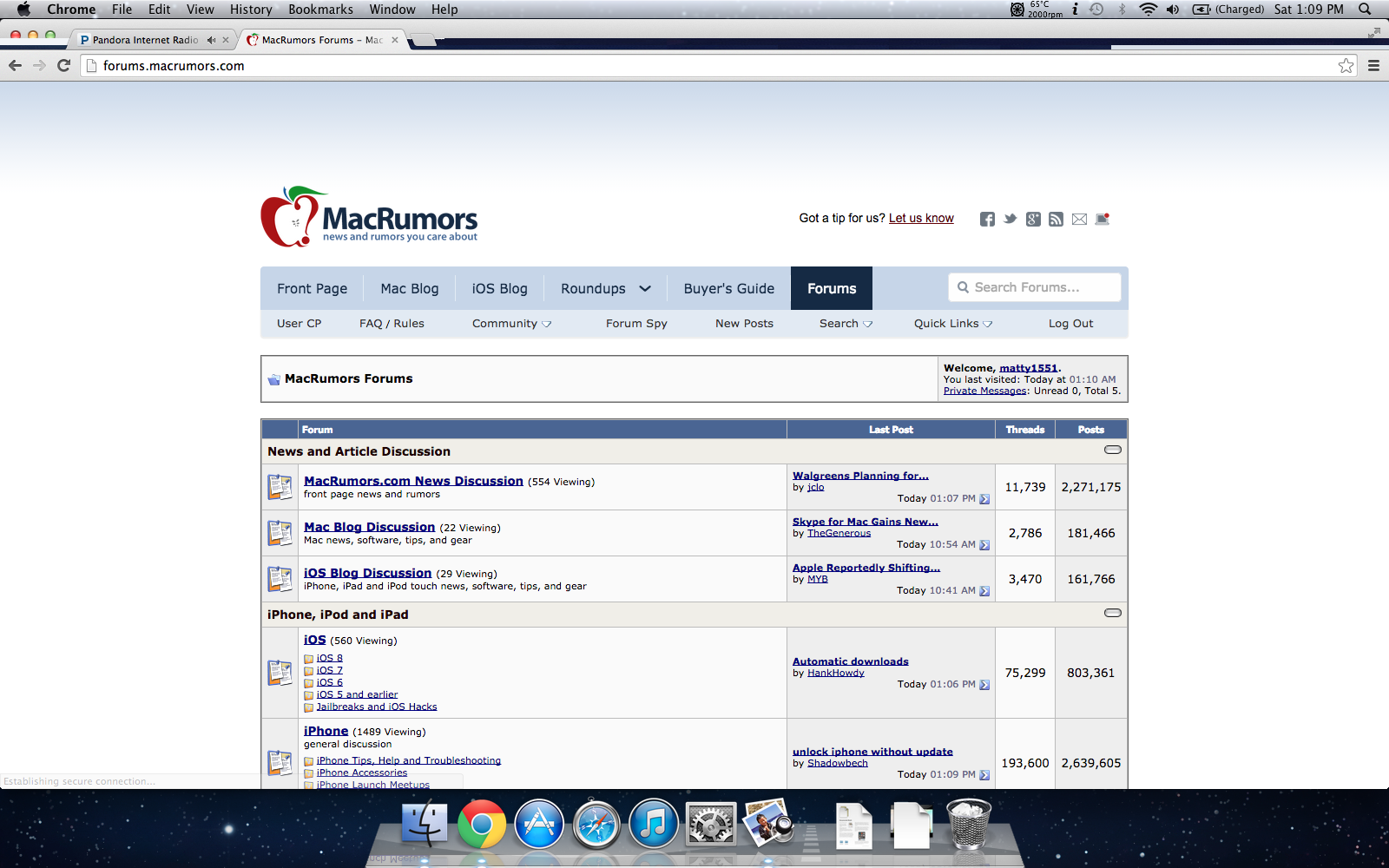The image size is (1389, 868).
Task: Open the Chrome hamburger menu
Action: [x=1373, y=65]
